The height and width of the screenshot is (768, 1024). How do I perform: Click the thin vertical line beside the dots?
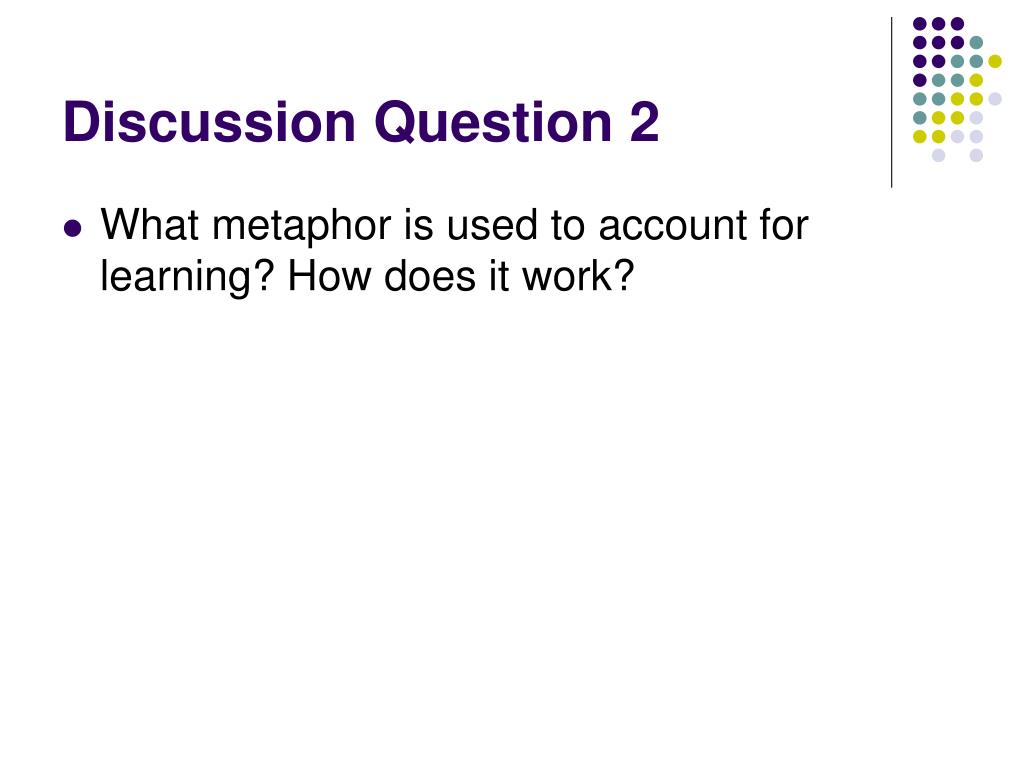891,103
